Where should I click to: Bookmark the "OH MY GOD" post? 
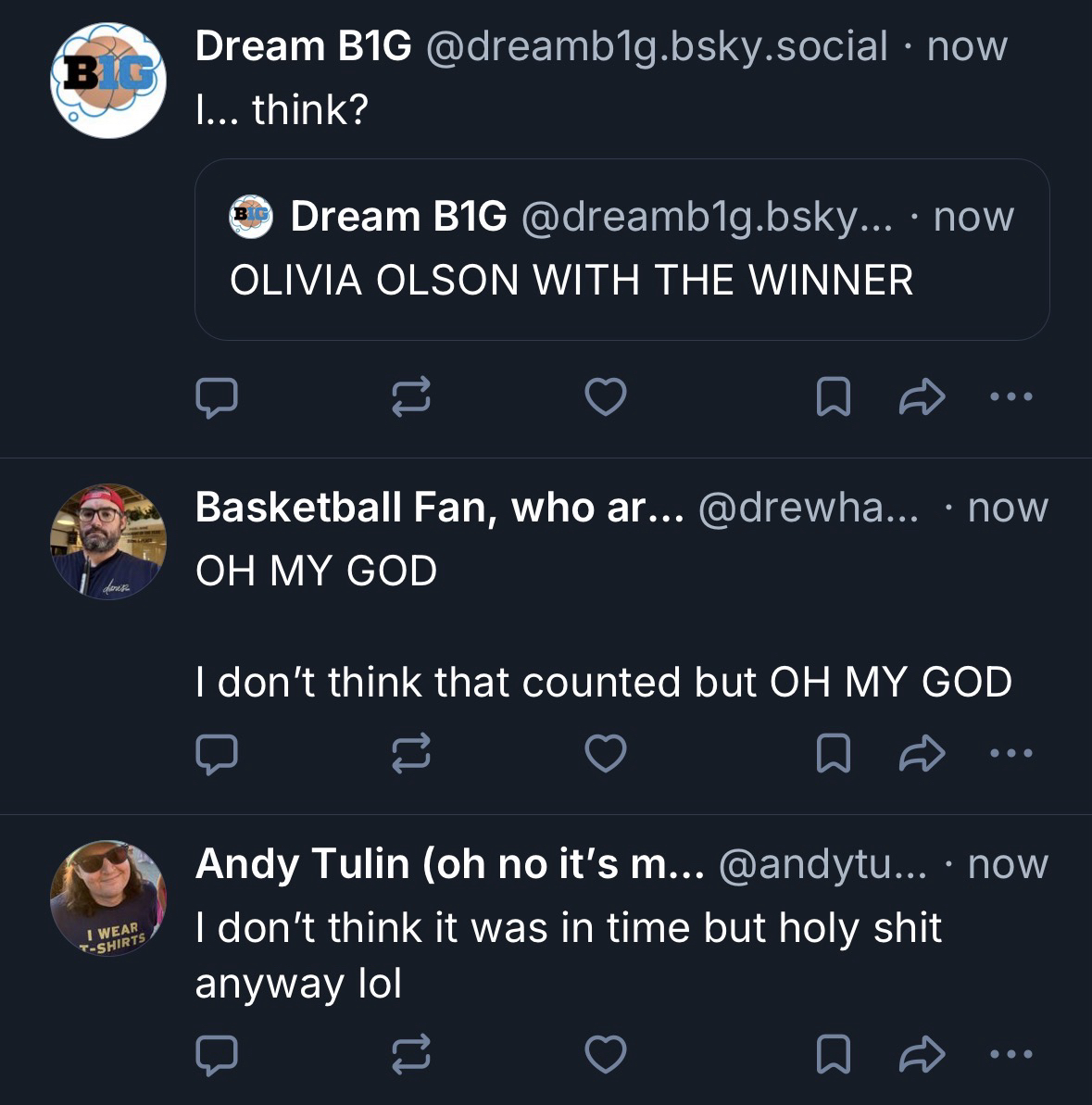[x=833, y=753]
